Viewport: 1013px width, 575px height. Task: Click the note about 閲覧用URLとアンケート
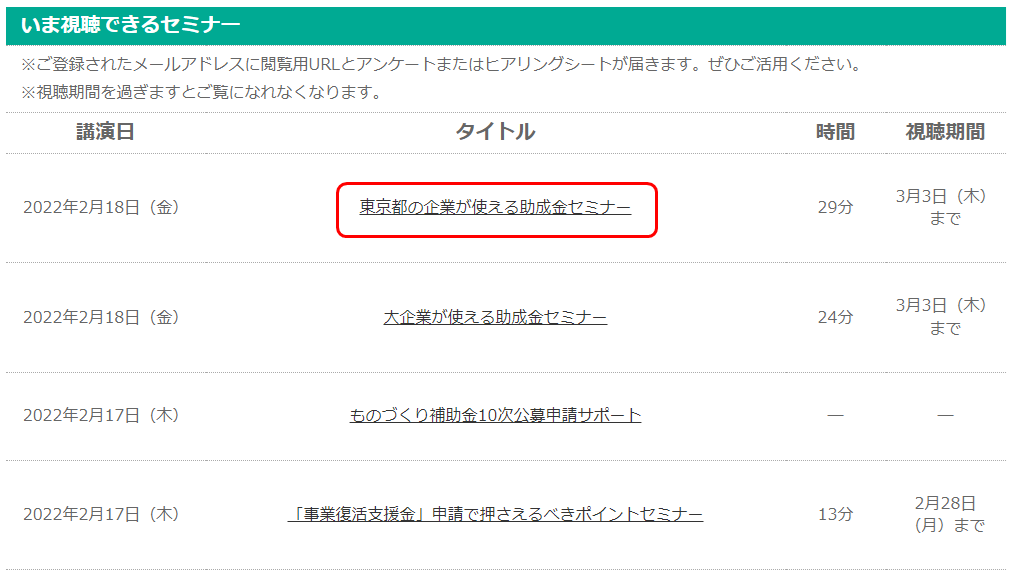click(x=441, y=65)
